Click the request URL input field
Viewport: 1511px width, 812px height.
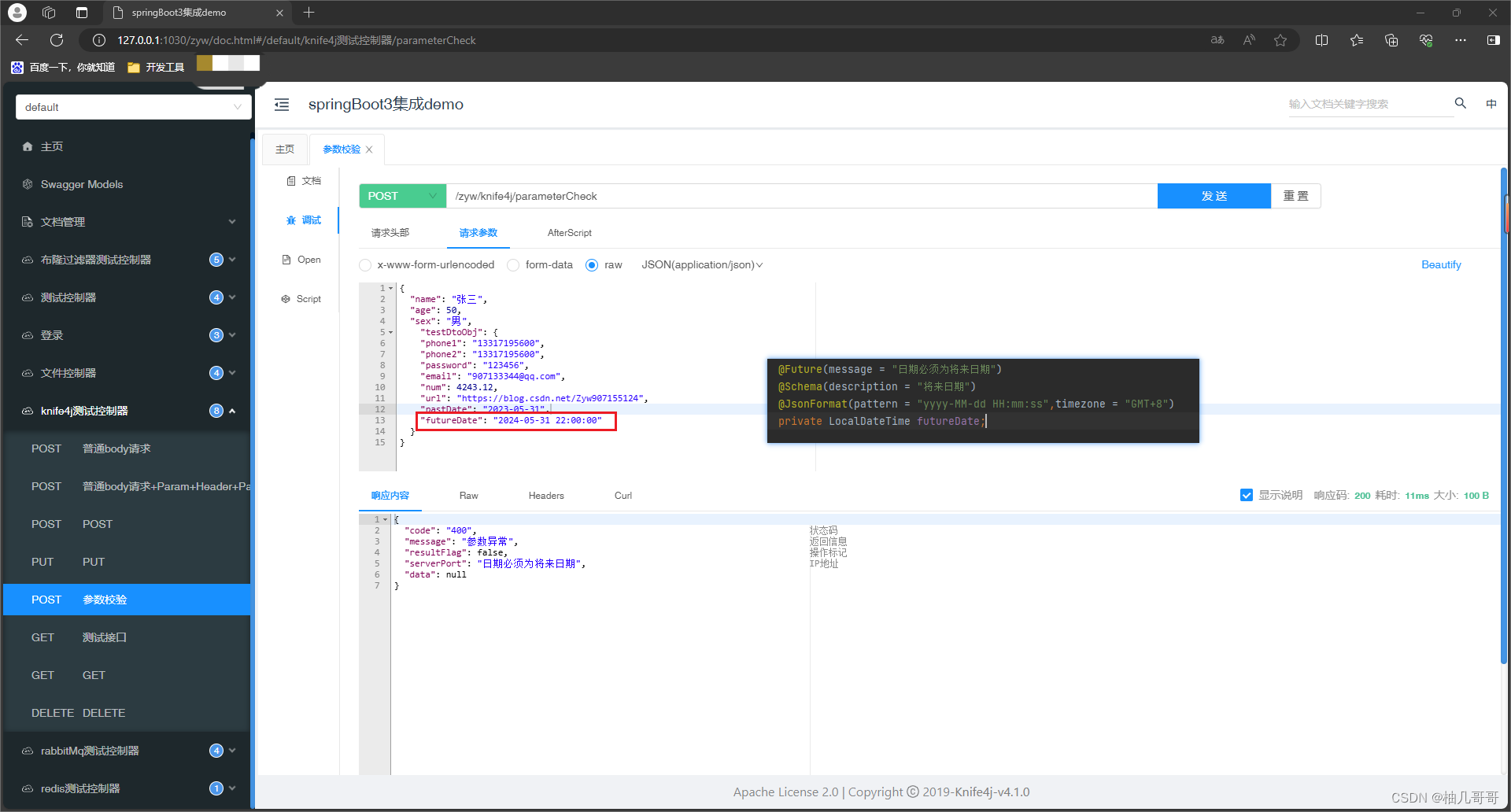(x=801, y=196)
